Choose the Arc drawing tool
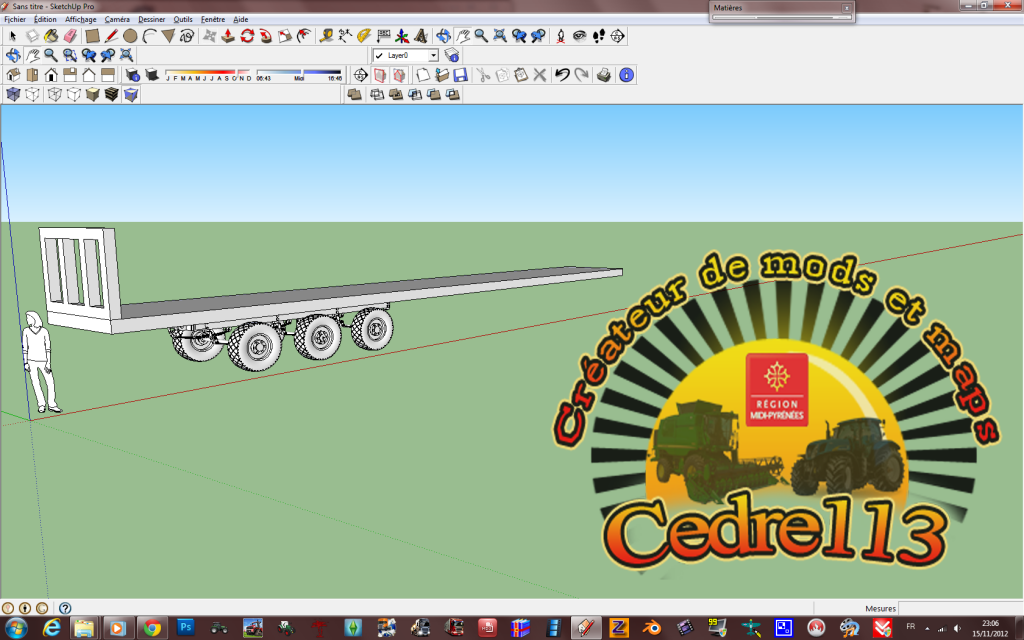Image resolution: width=1024 pixels, height=640 pixels. 149,36
